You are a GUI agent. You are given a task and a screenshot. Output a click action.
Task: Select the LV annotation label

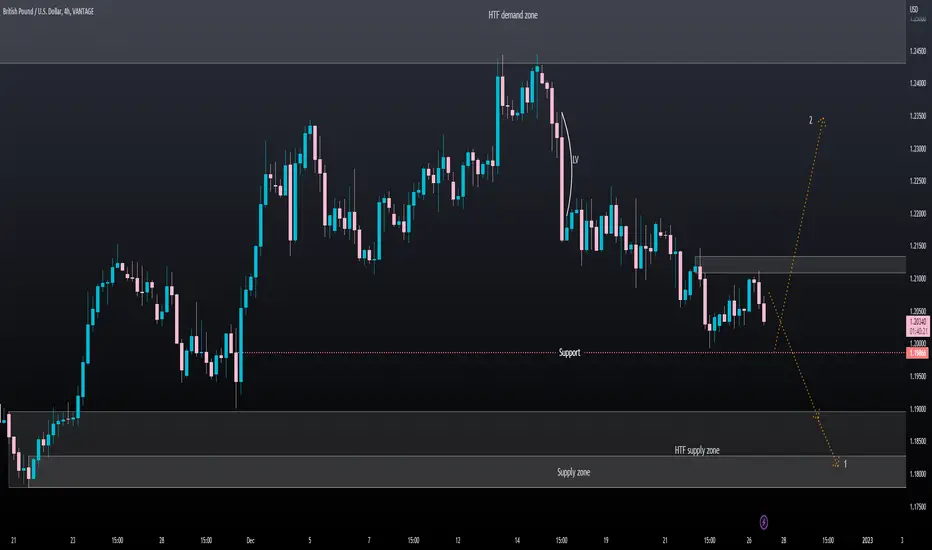(575, 160)
